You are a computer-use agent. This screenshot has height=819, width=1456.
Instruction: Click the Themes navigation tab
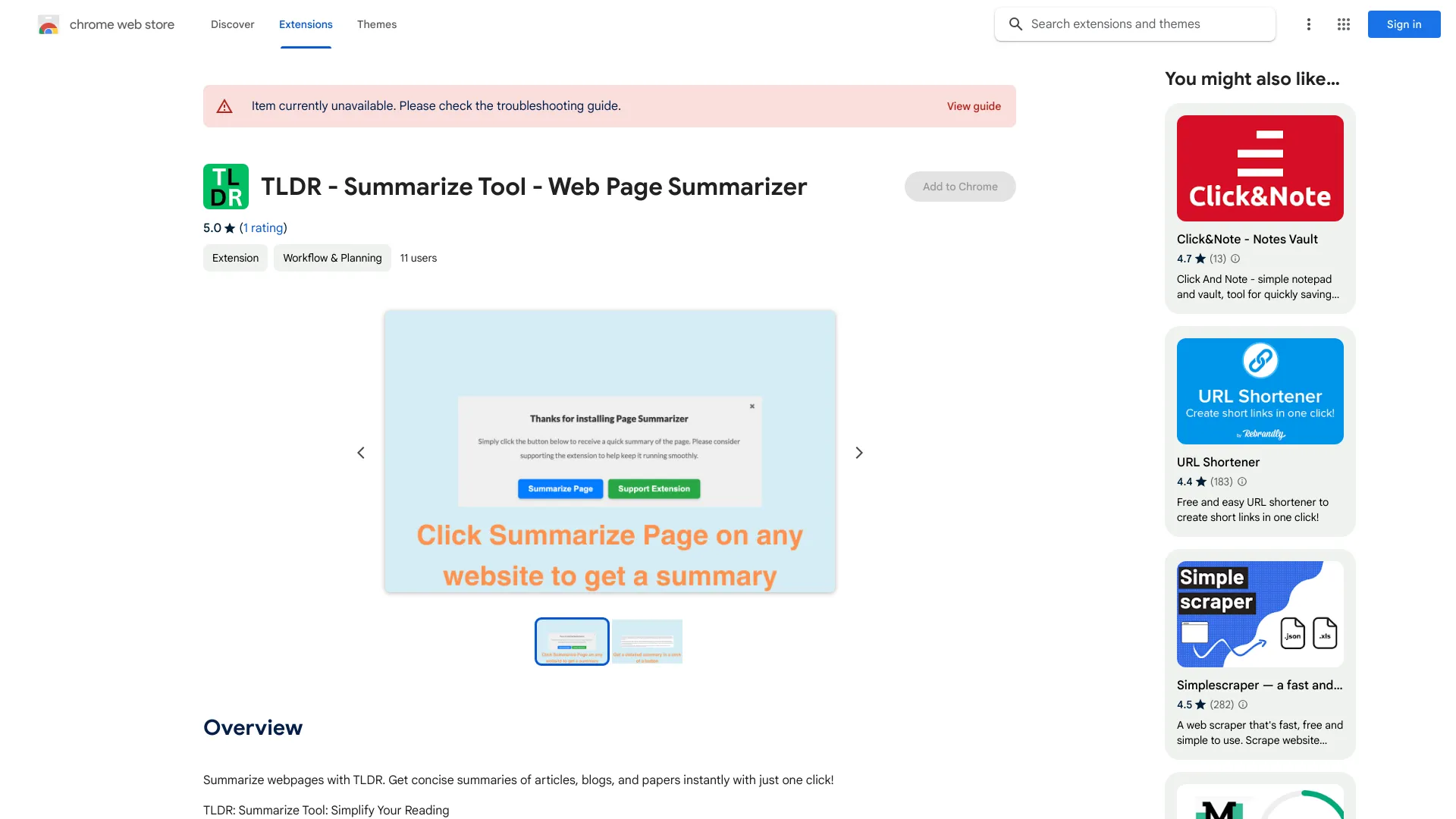[x=376, y=24]
